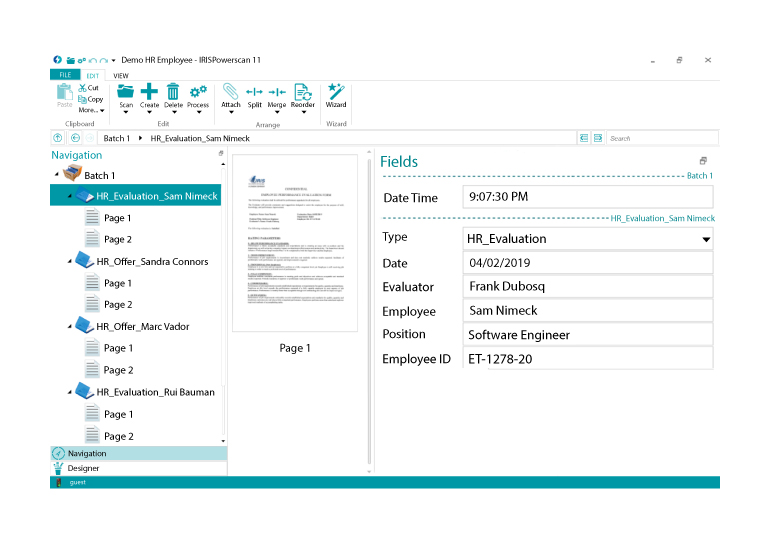Launch the Wizard magic wand tool
Screen dimensions: 770x540
point(336,92)
